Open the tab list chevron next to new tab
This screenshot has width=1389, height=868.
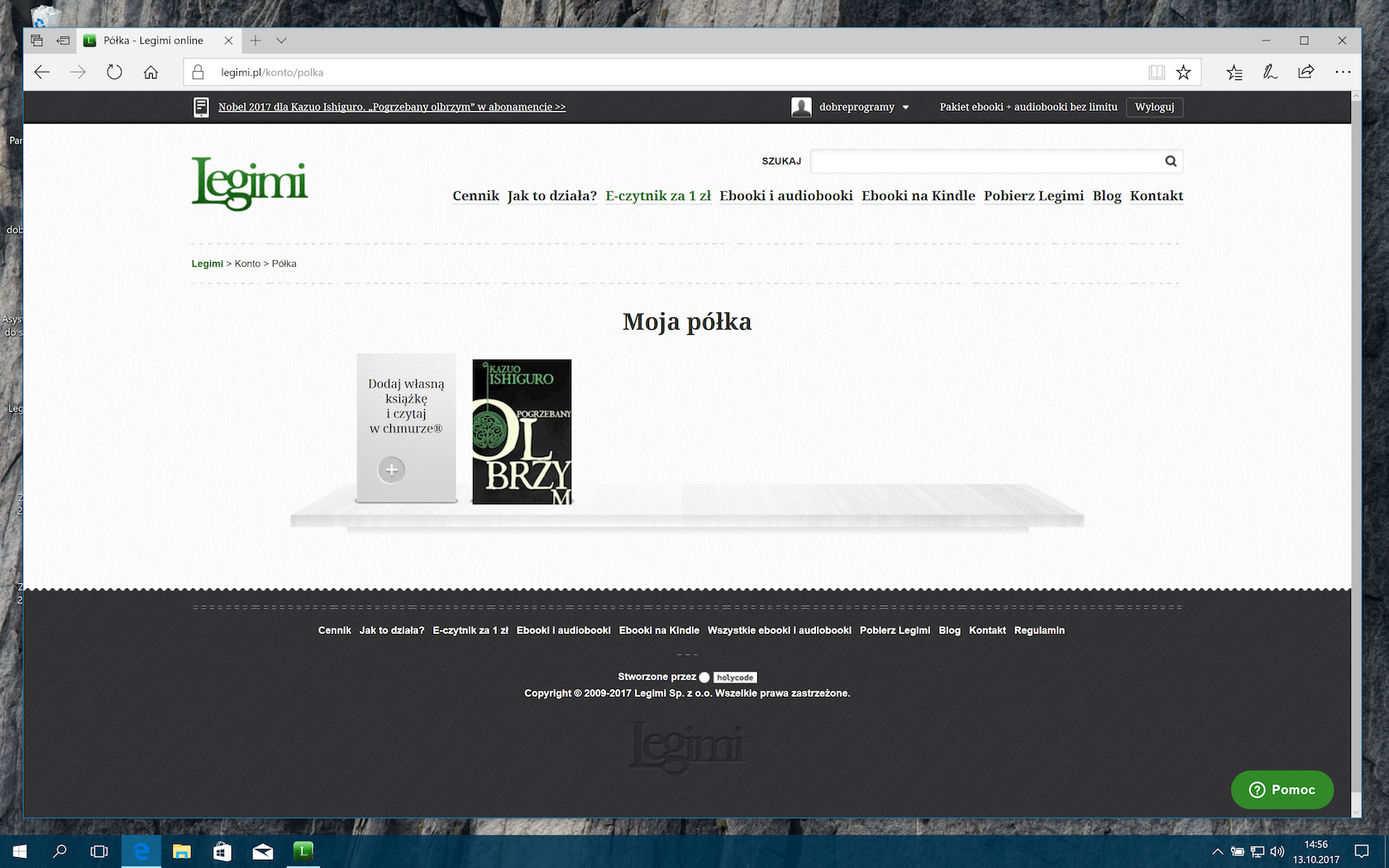(x=282, y=41)
